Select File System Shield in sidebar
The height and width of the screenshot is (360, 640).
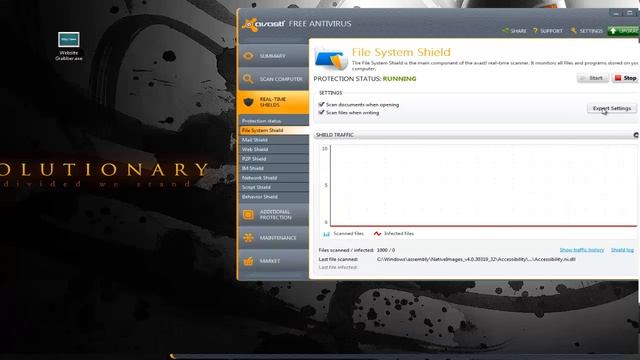(274, 130)
